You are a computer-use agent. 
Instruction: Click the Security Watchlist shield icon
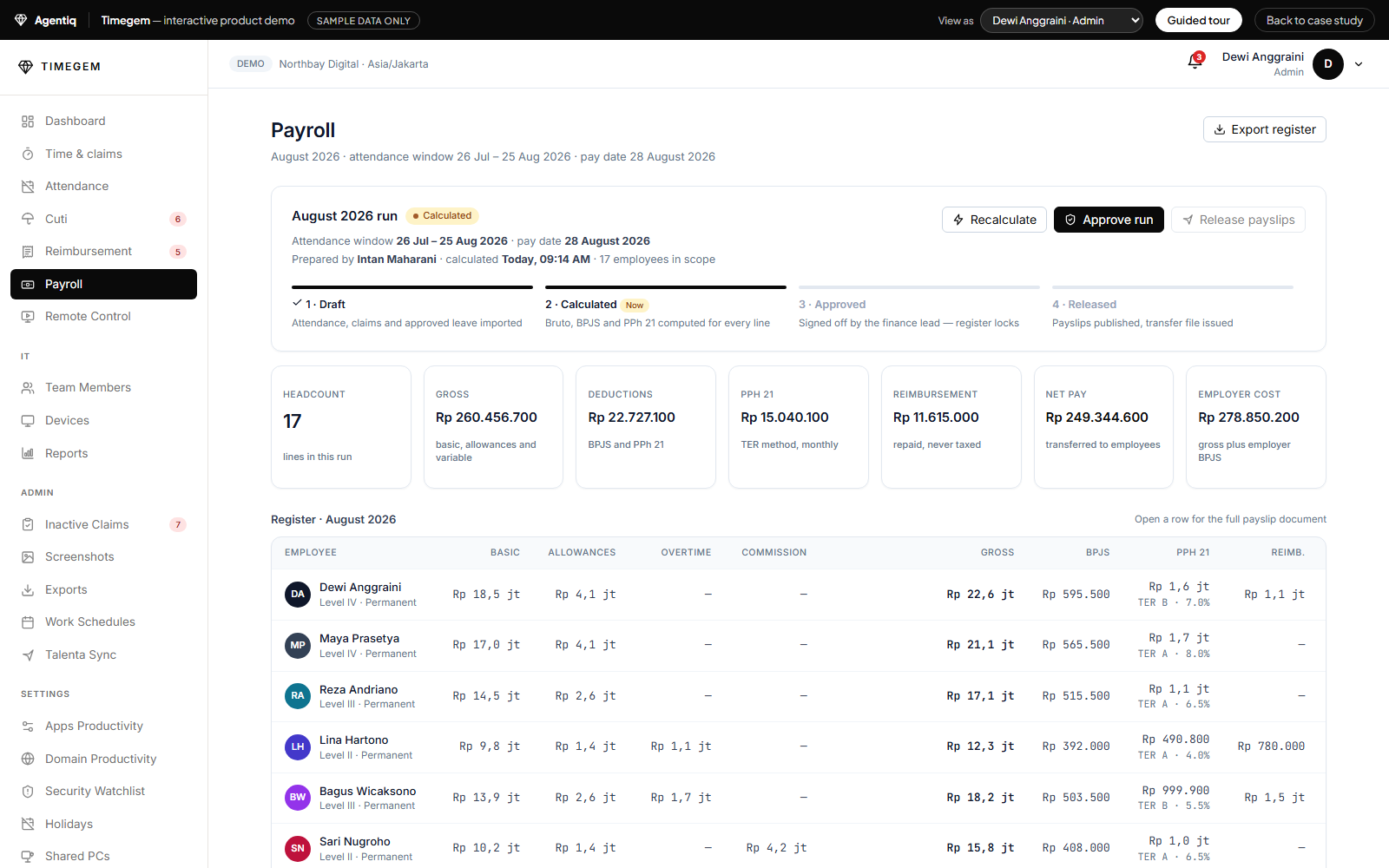(x=28, y=792)
